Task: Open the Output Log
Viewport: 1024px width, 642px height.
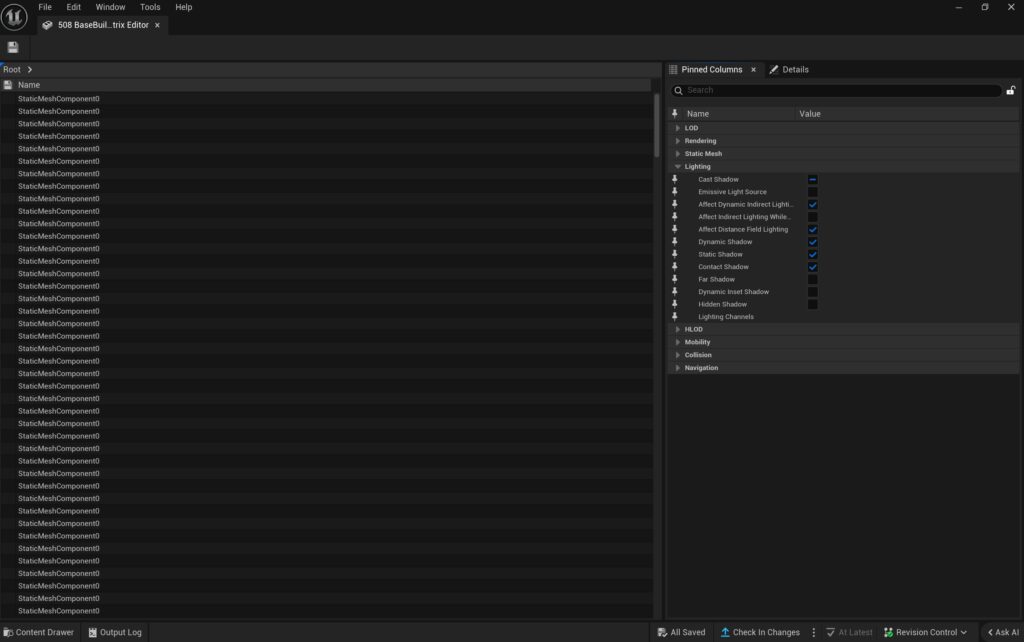Action: click(x=114, y=632)
